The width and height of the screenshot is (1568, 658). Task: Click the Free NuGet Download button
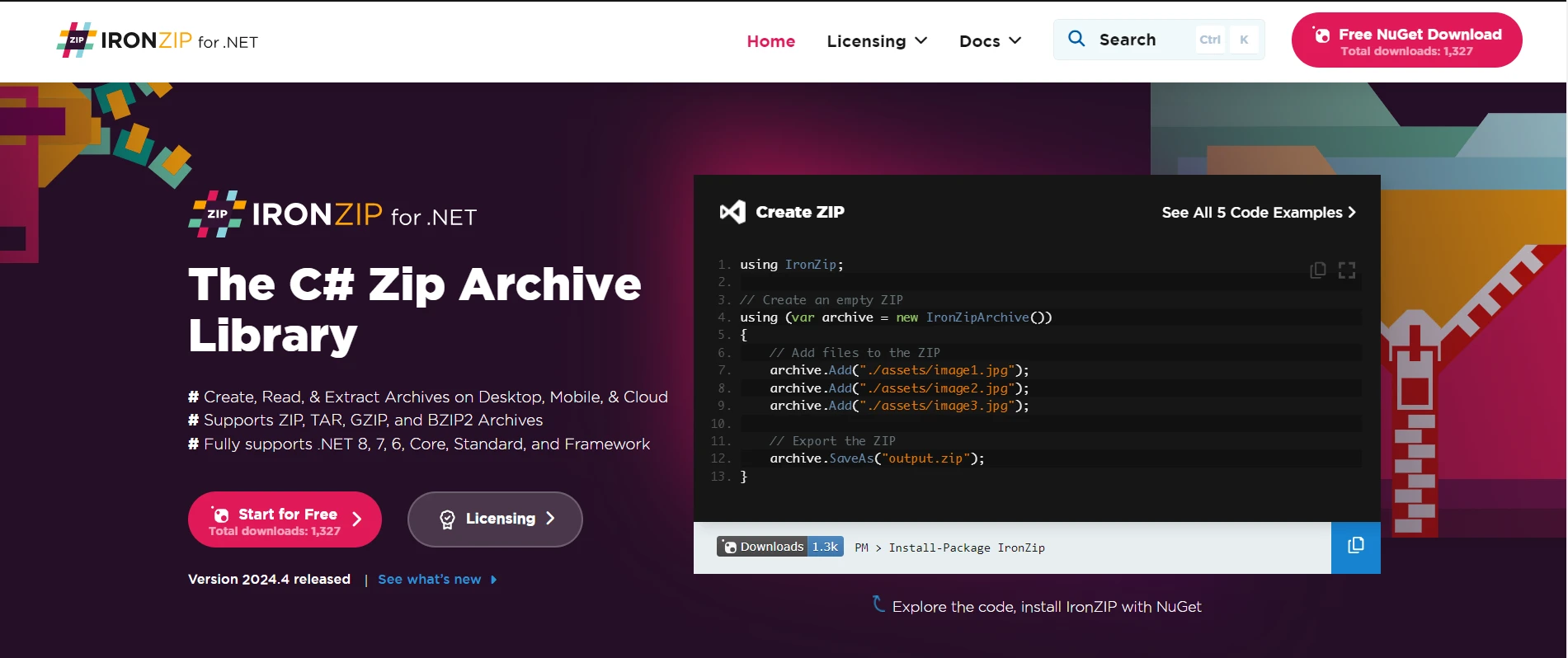pos(1406,40)
